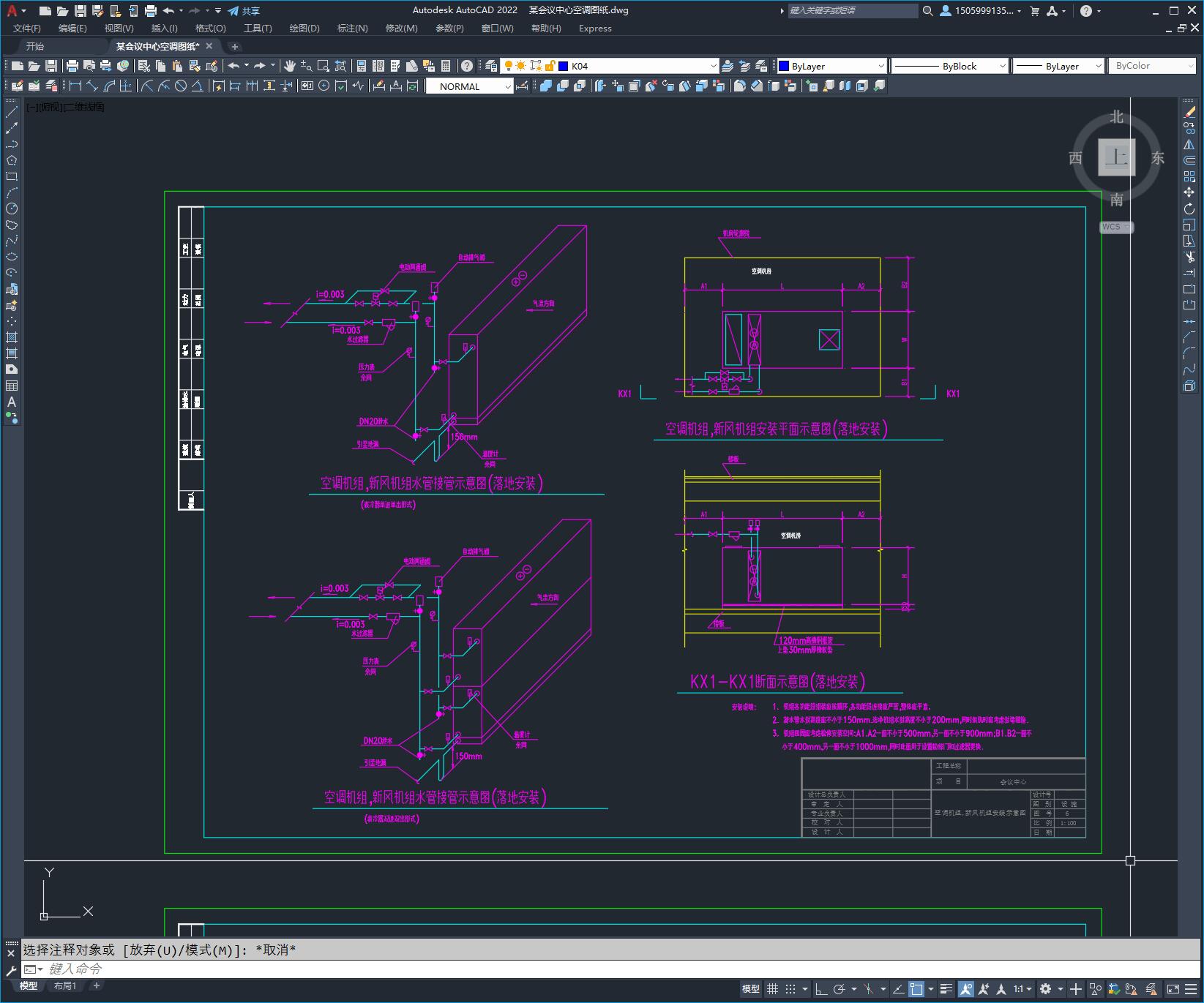Expand the K04 layer dropdown
Screen dimensions: 1204x1003
click(714, 66)
